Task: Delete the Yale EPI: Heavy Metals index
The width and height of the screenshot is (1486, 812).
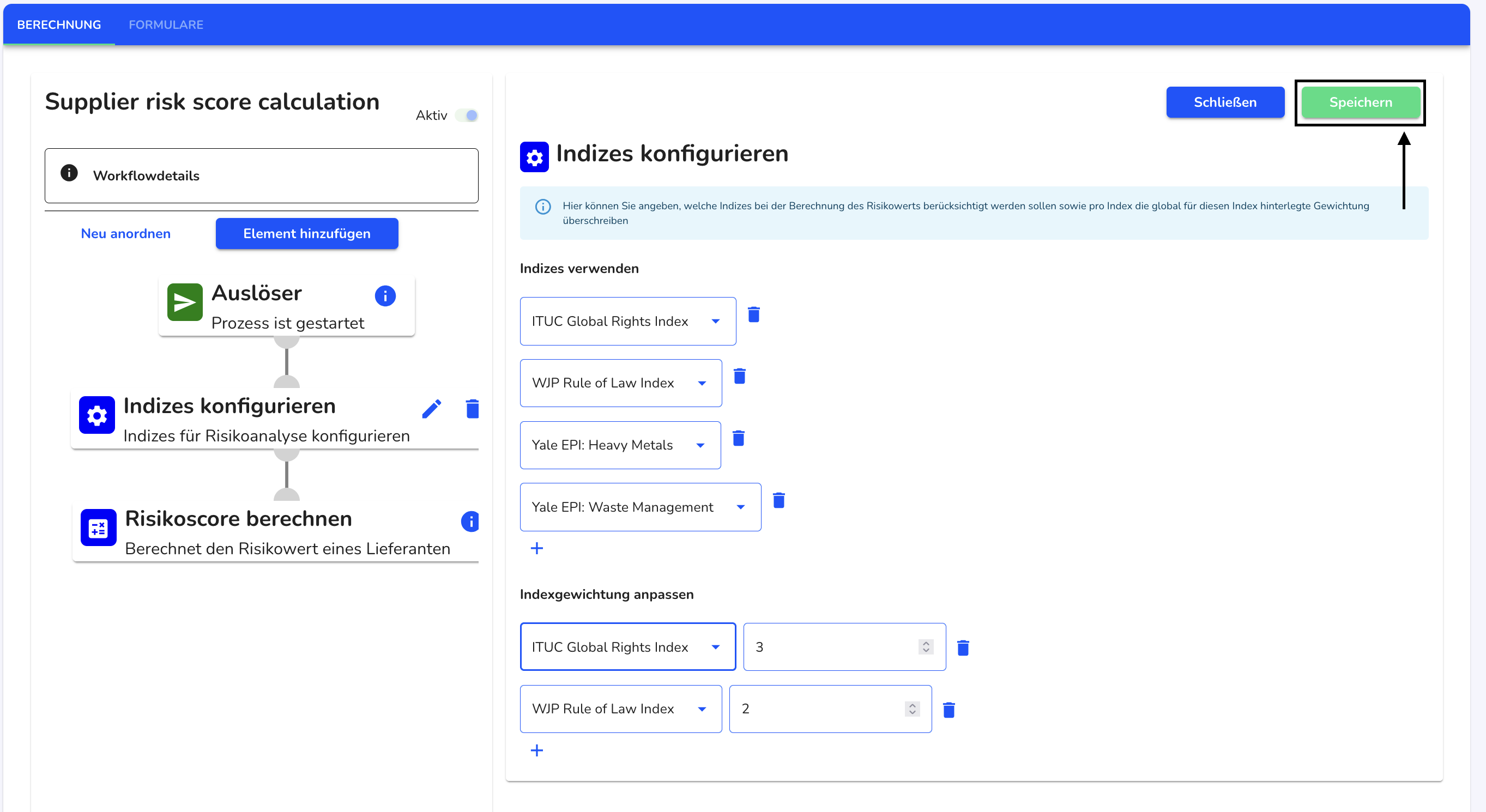Action: pos(739,439)
